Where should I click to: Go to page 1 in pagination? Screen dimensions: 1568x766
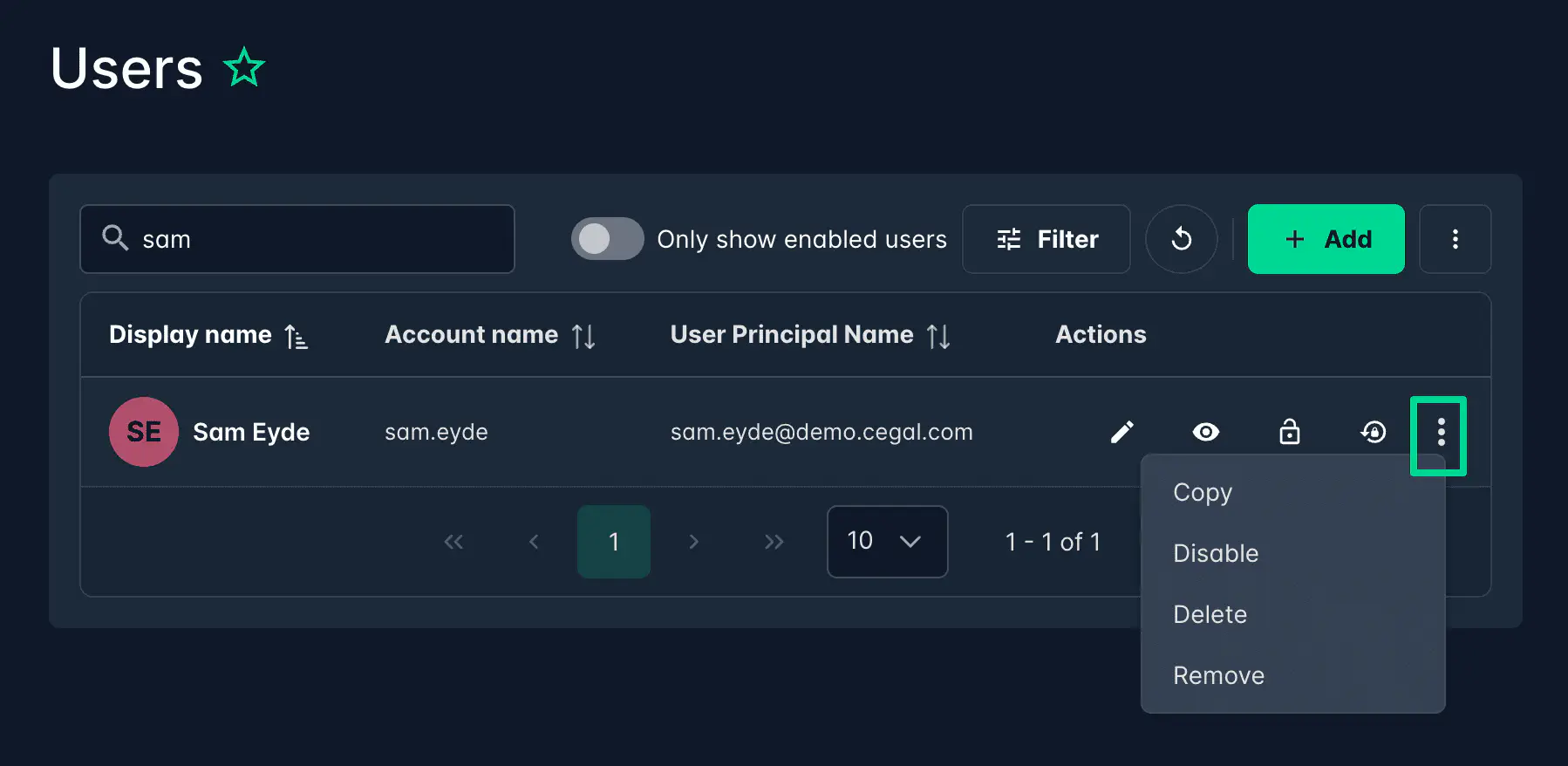pos(613,542)
